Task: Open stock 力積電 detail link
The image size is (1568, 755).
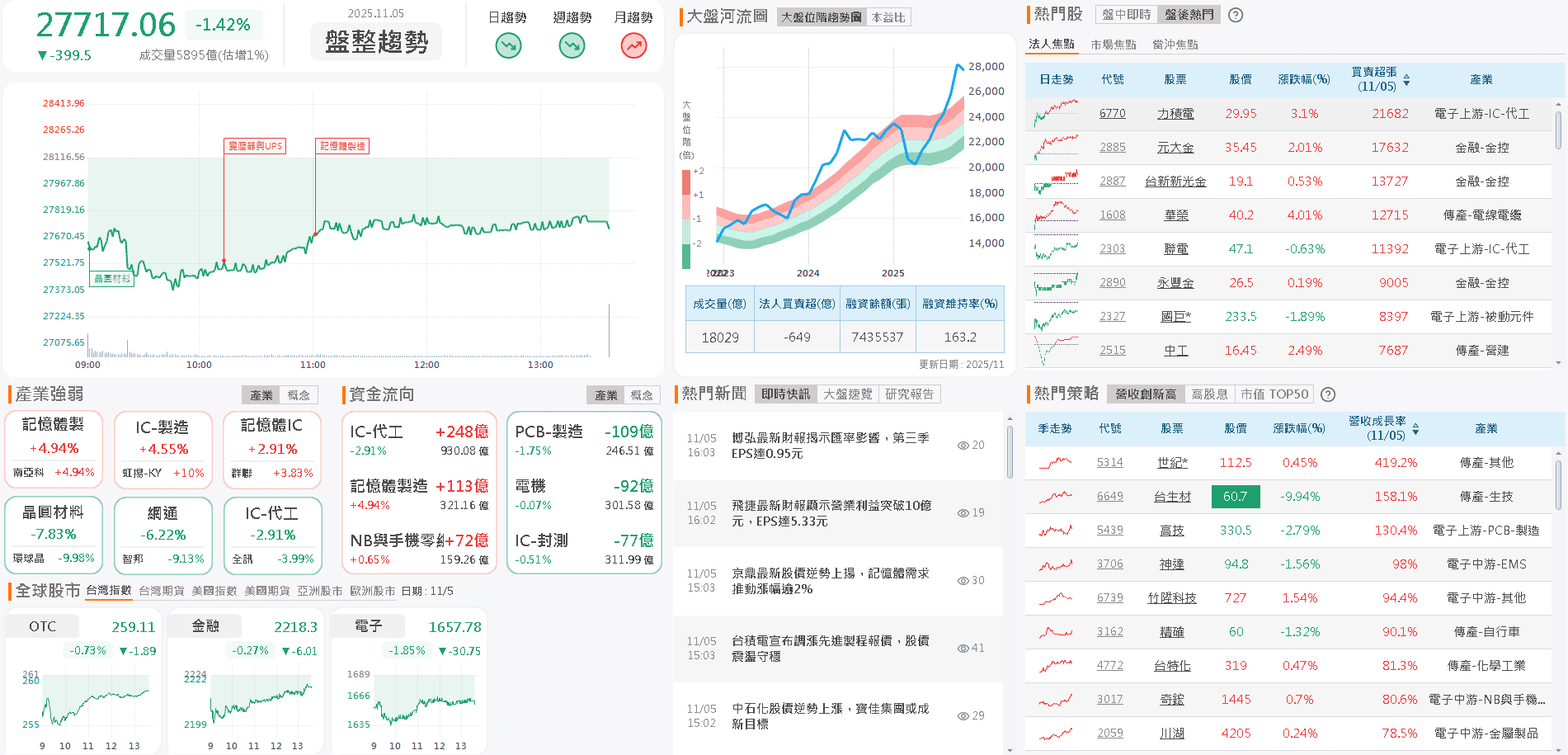Action: click(x=1175, y=113)
